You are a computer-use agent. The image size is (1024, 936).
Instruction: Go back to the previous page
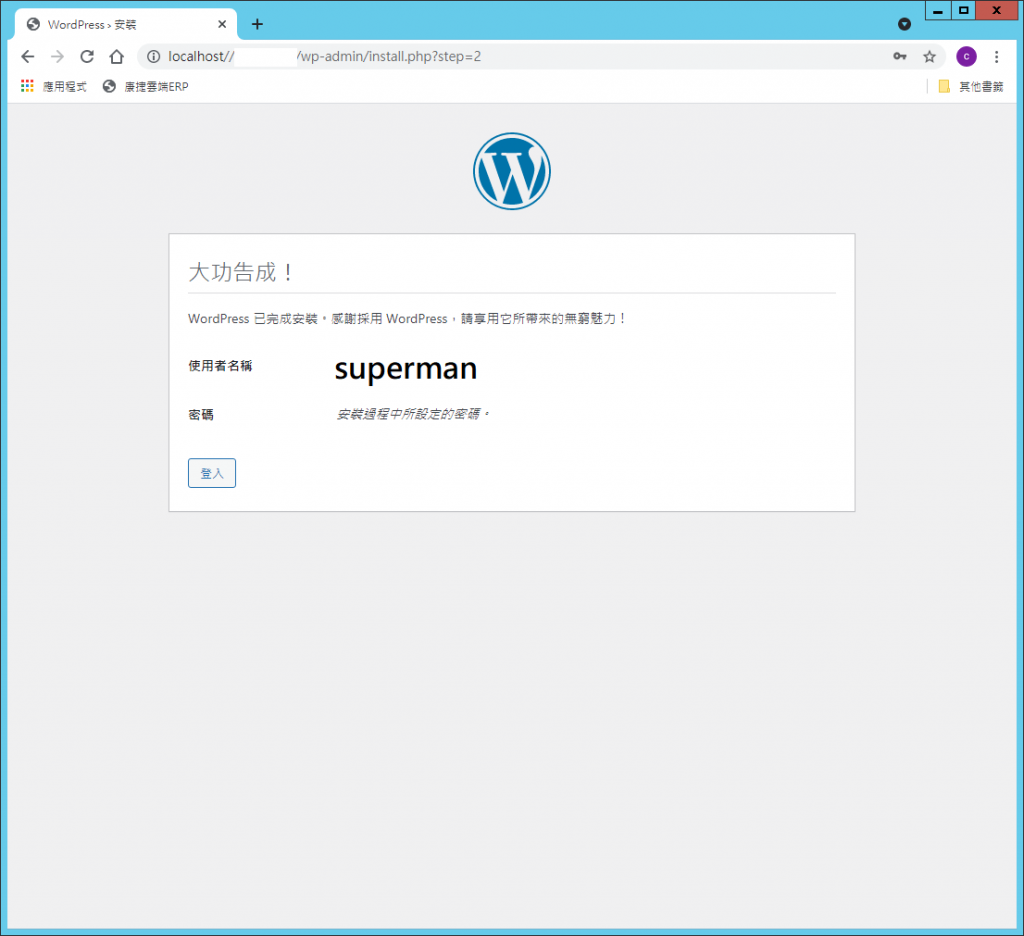pyautogui.click(x=28, y=56)
